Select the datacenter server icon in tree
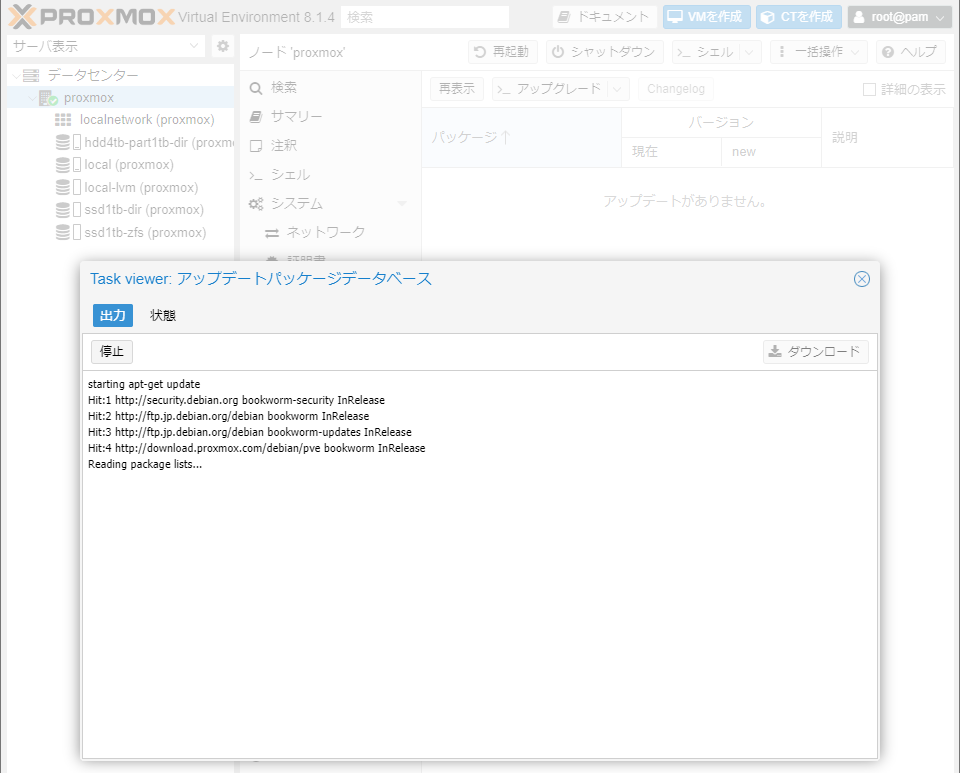The height and width of the screenshot is (773, 960). click(31, 75)
